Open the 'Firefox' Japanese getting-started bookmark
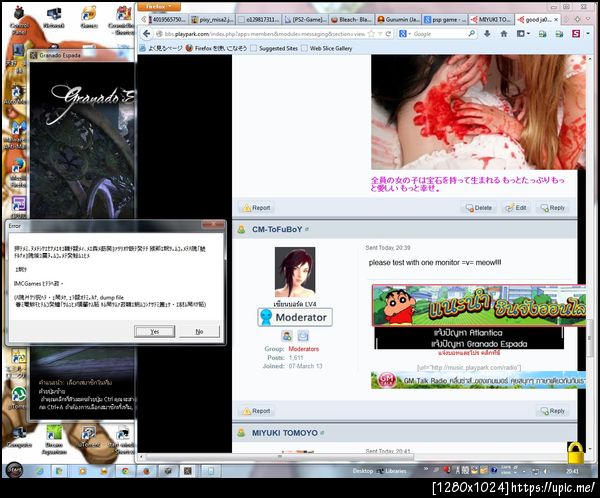Viewport: 600px width, 498px height. pos(216,48)
